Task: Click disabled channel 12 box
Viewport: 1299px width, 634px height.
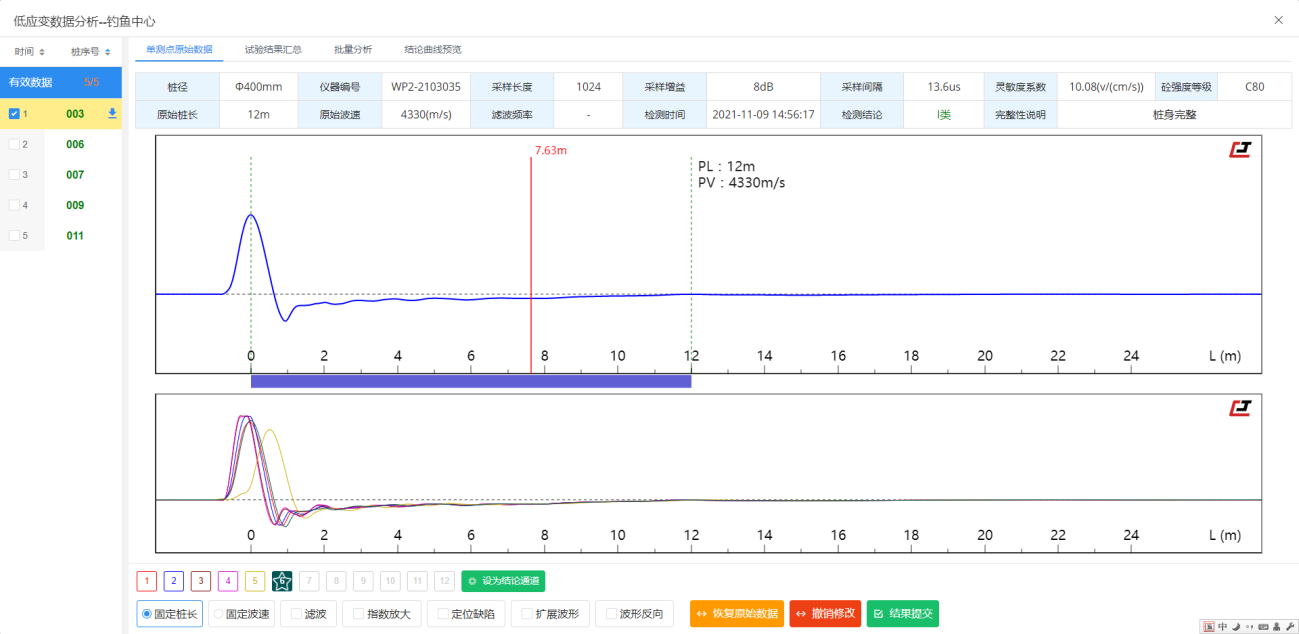Action: click(444, 581)
